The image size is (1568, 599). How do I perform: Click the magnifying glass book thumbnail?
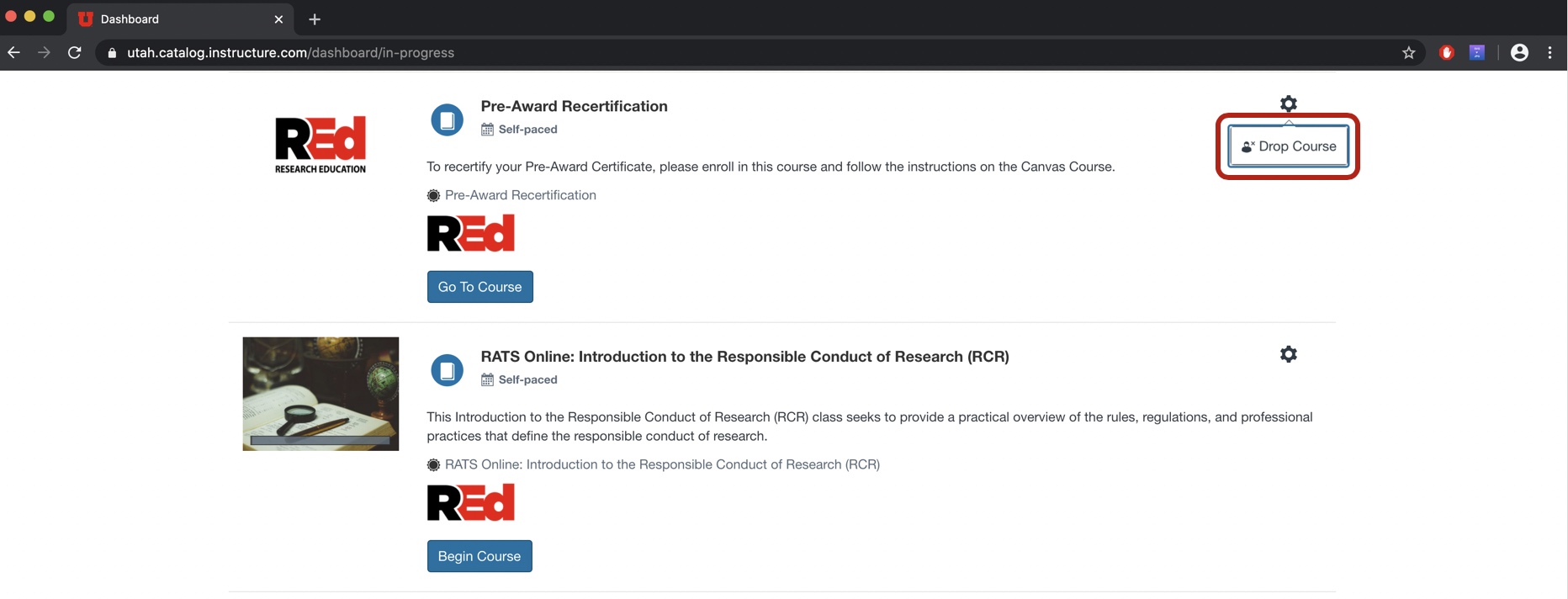pos(320,394)
